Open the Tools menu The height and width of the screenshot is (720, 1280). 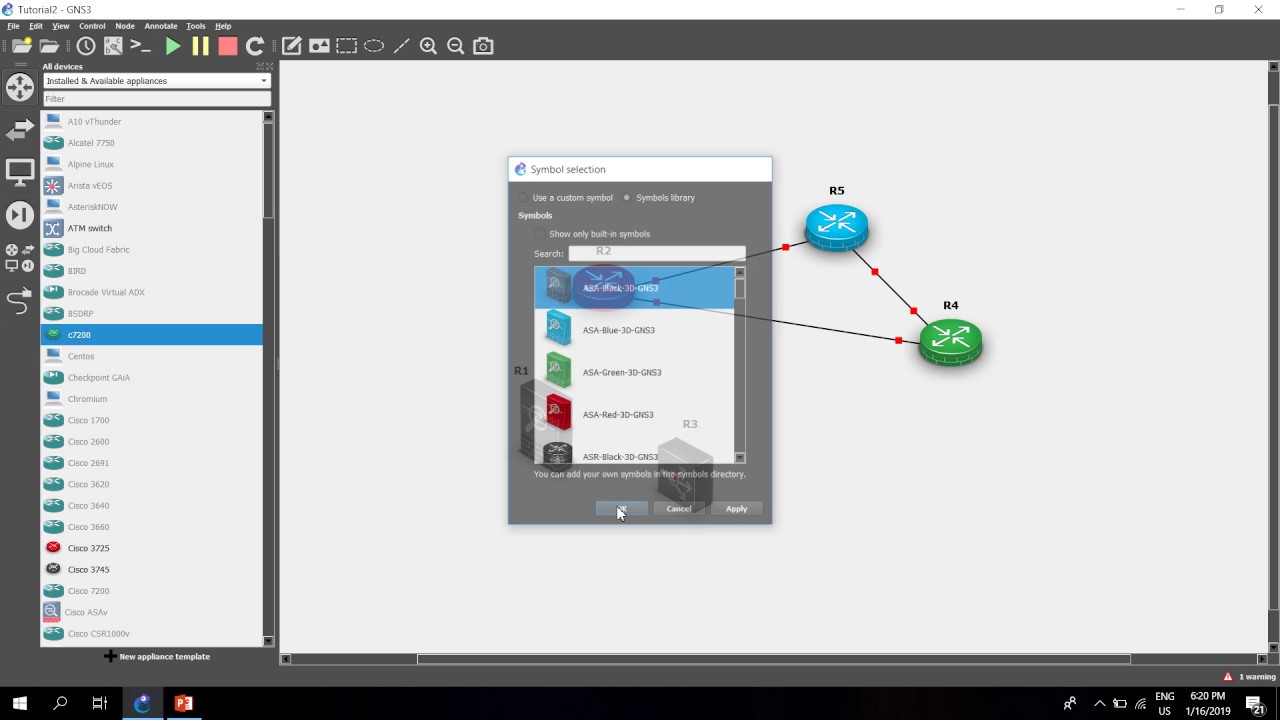pyautogui.click(x=196, y=26)
